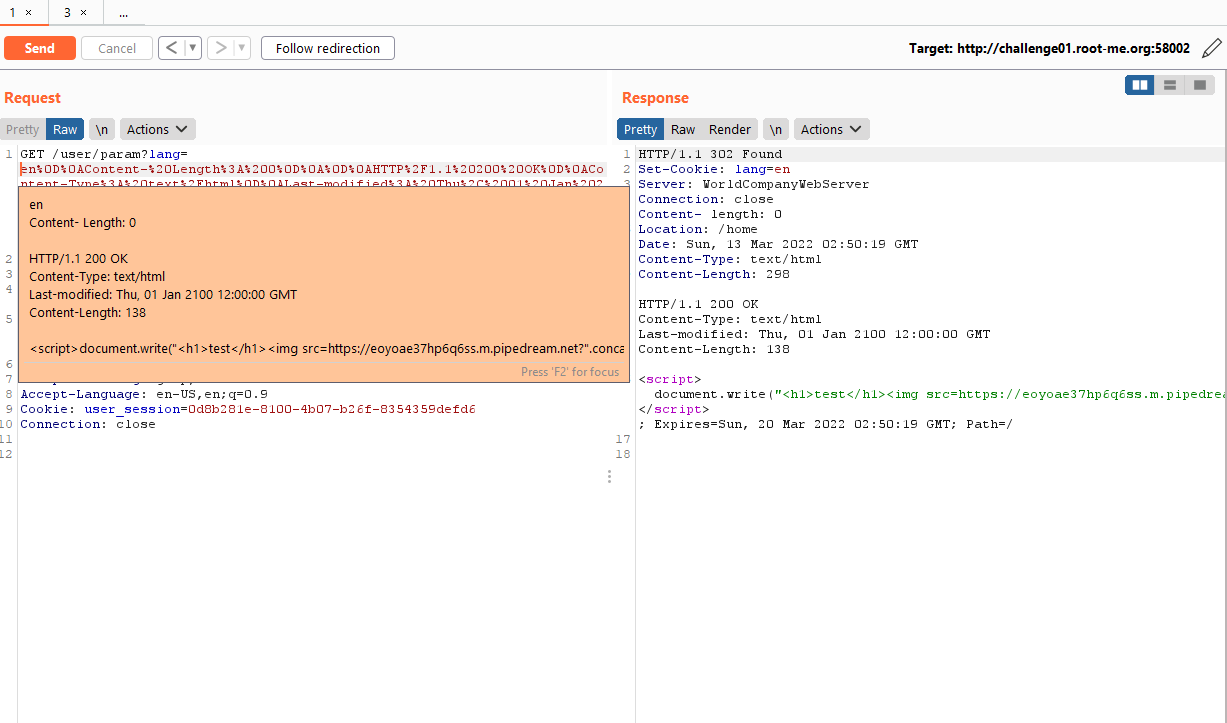Screen dimensions: 1227x723
Task: Toggle \n non-printable characters in Response
Action: tap(776, 129)
